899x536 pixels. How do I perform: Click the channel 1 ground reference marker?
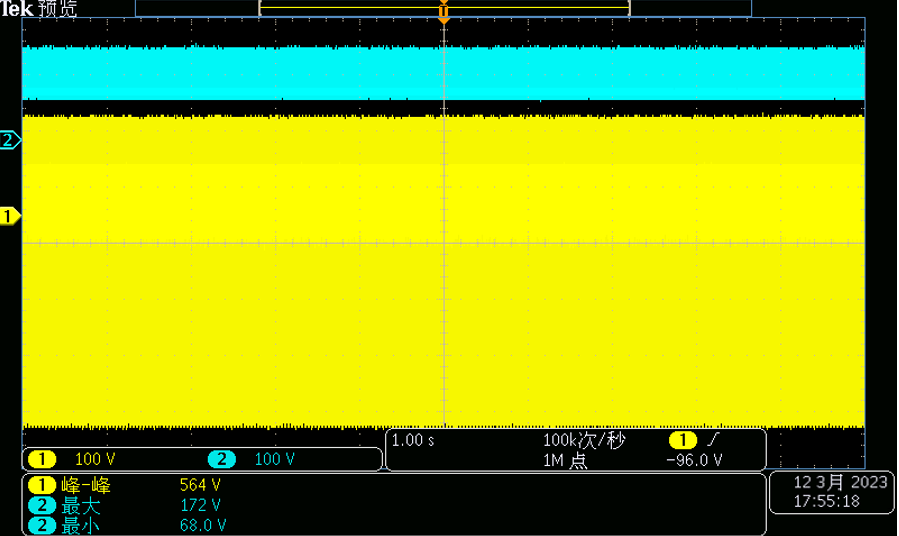coord(9,216)
